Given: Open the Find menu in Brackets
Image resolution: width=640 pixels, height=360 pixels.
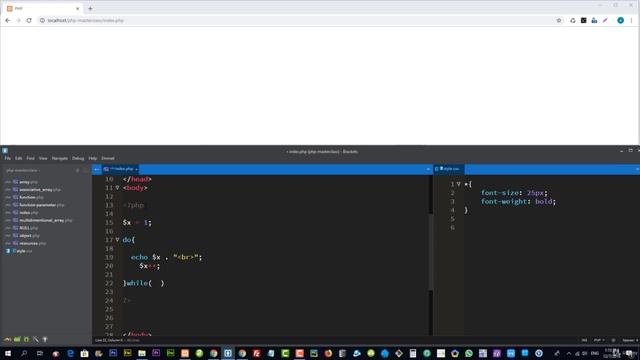Looking at the screenshot, I should [31, 158].
